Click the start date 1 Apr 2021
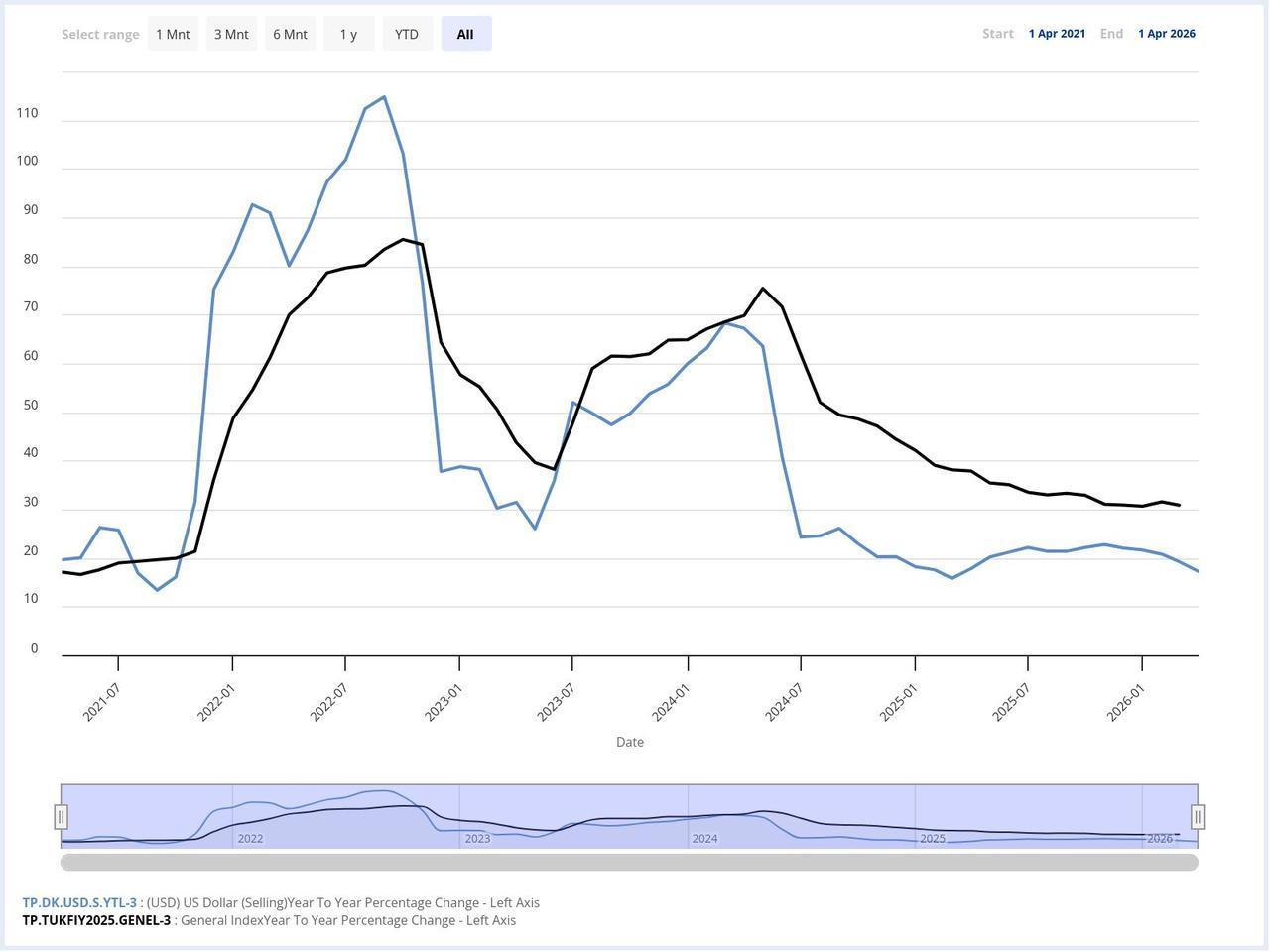Screen dimensions: 1270x952 click(x=1057, y=33)
